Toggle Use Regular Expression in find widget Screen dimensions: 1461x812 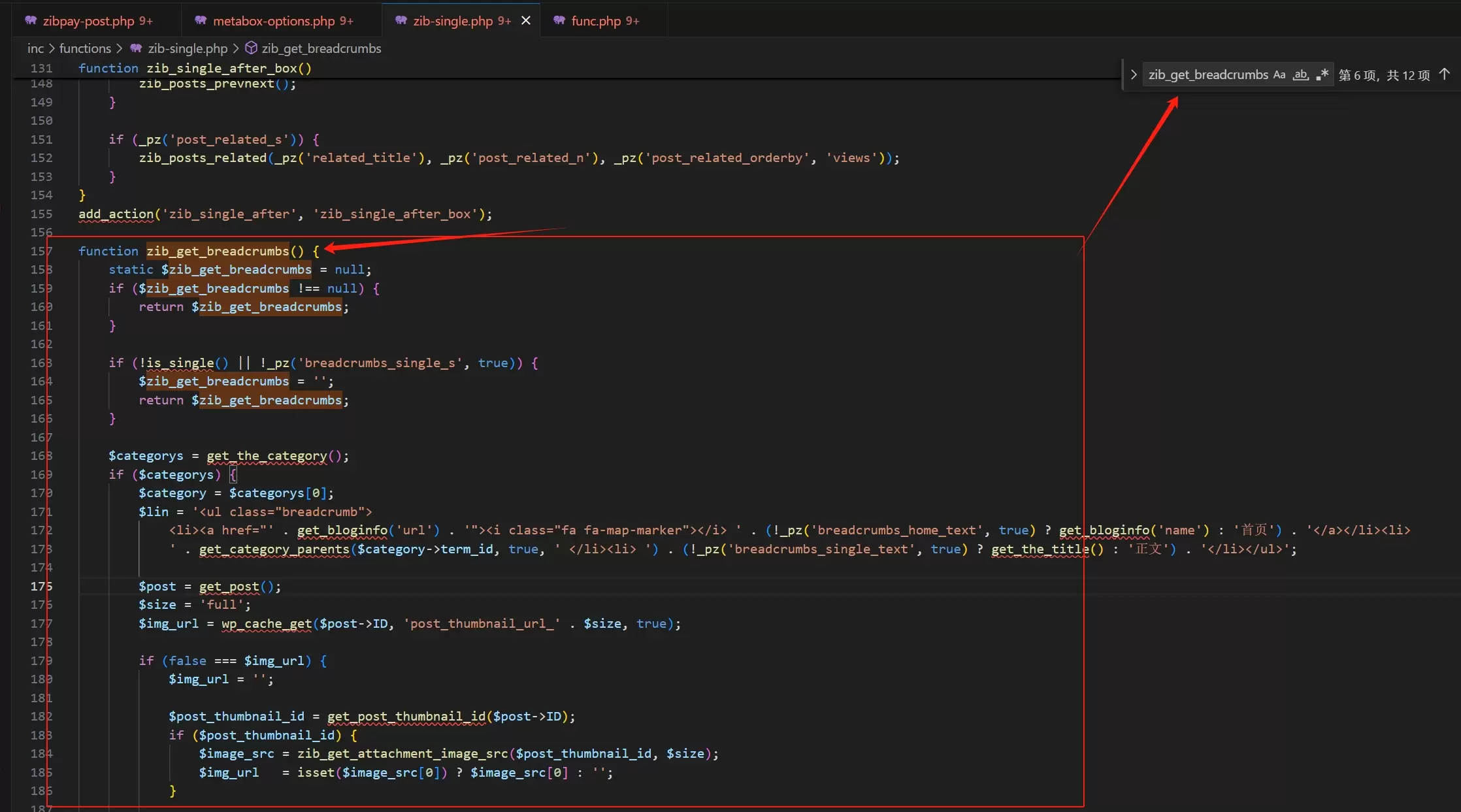tap(1322, 74)
